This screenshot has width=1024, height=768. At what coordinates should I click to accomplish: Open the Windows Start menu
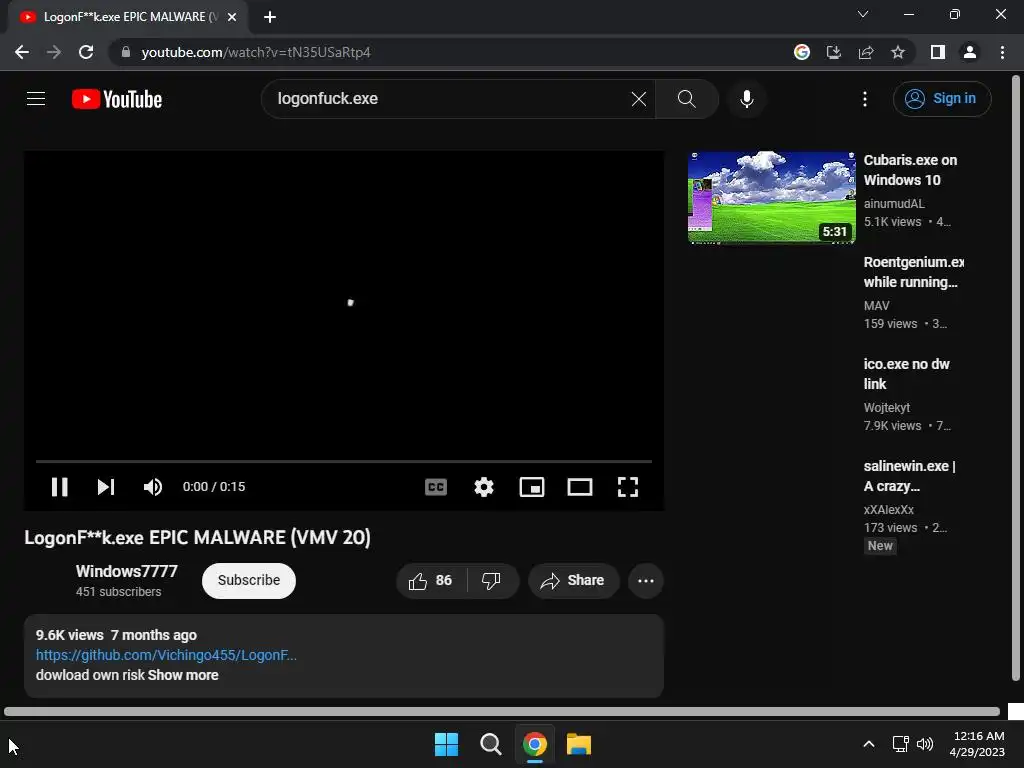[x=447, y=744]
